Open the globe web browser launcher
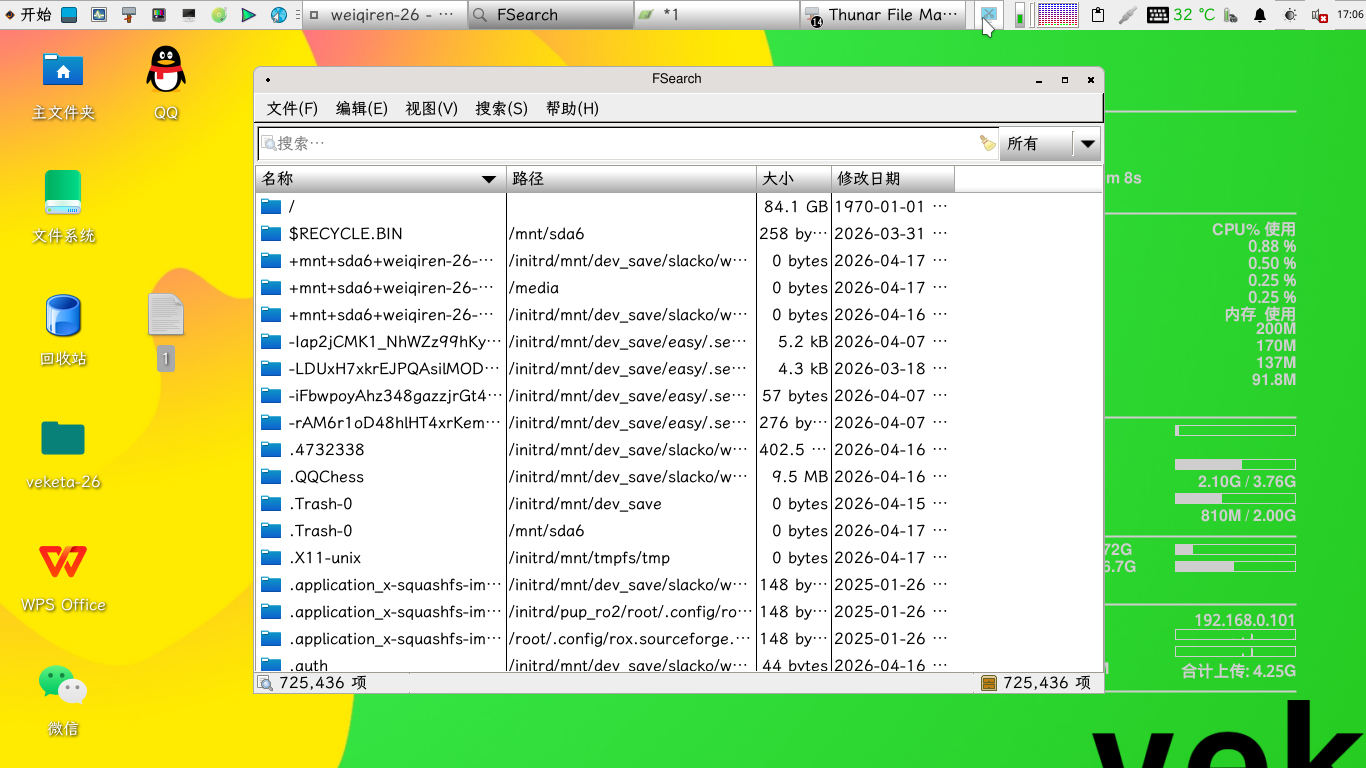 (279, 15)
